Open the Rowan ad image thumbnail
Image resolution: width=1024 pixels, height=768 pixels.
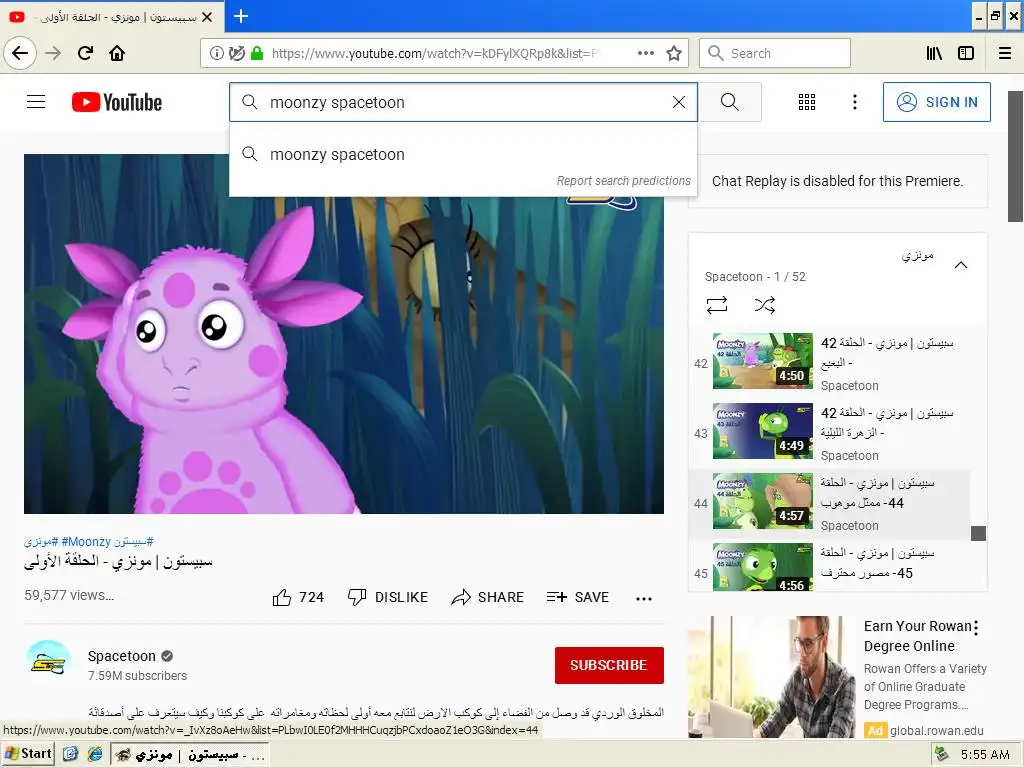click(x=771, y=677)
